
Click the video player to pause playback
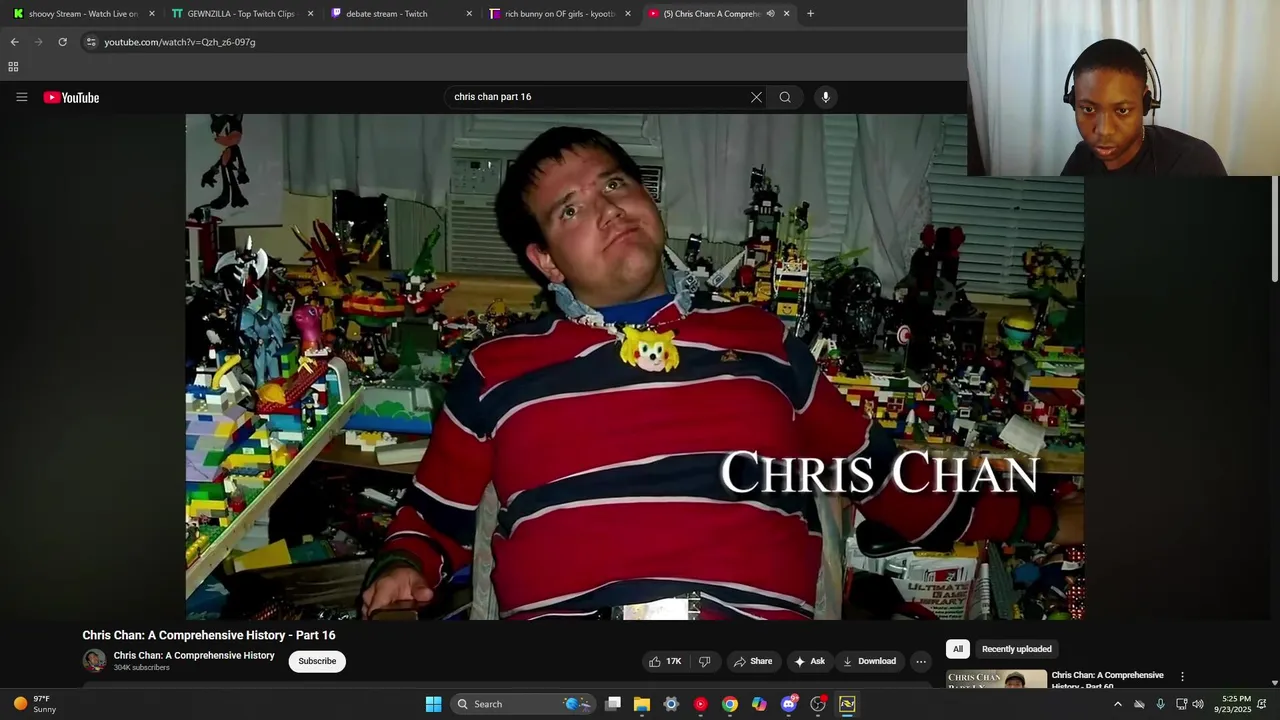click(634, 366)
